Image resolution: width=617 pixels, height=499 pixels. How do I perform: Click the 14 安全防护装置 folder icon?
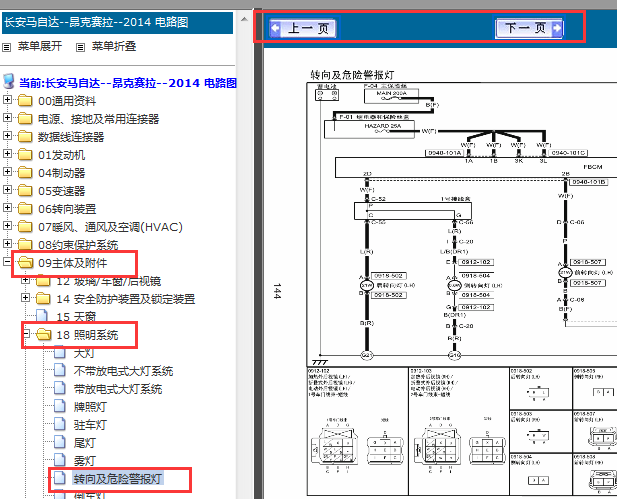43,299
